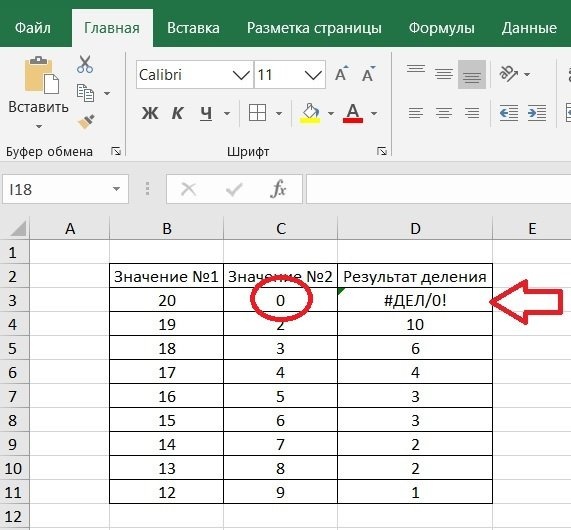571x530 pixels.
Task: Click cell D4 containing 10
Action: pos(415,324)
